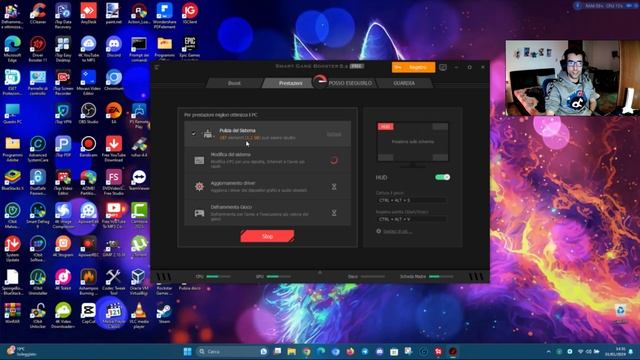The image size is (640, 360).
Task: Click the Aggiornamento driver gear icon
Action: 199,187
